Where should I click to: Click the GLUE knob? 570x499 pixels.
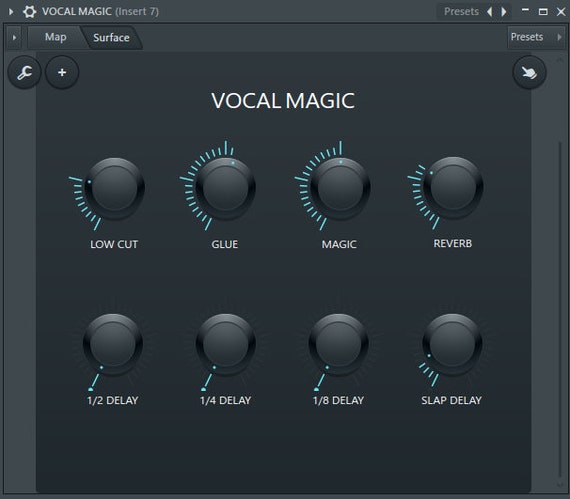(225, 189)
